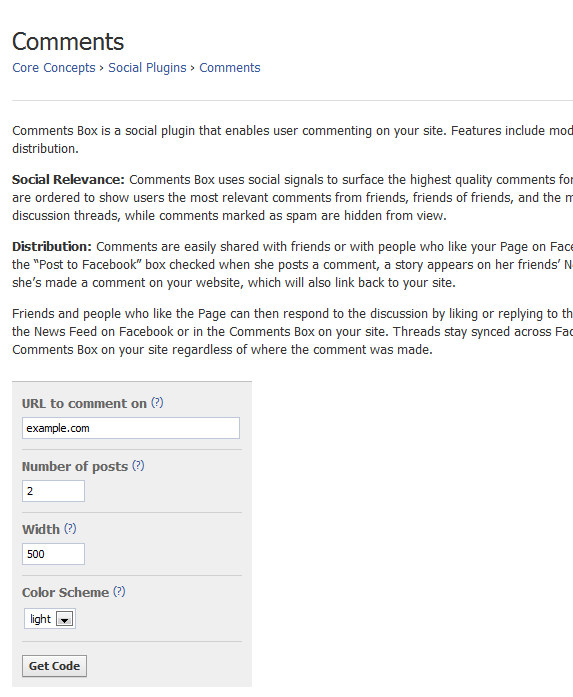Click the Comments page heading
This screenshot has height=697, width=573.
68,42
